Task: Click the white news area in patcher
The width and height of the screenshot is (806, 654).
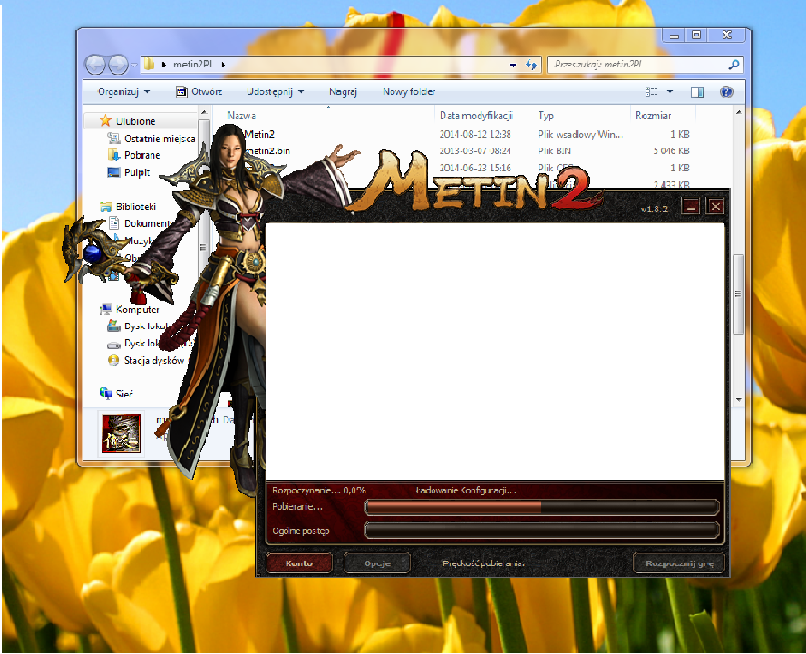Action: (x=495, y=351)
